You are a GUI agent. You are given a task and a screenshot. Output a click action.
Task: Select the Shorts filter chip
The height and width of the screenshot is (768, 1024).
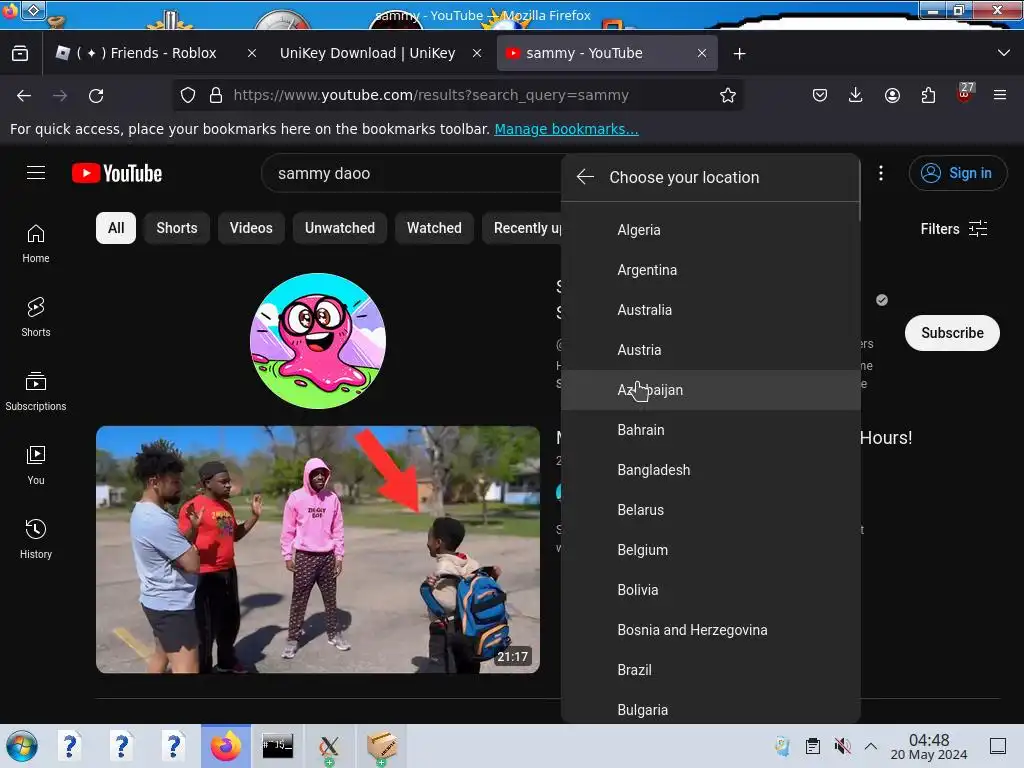point(177,228)
